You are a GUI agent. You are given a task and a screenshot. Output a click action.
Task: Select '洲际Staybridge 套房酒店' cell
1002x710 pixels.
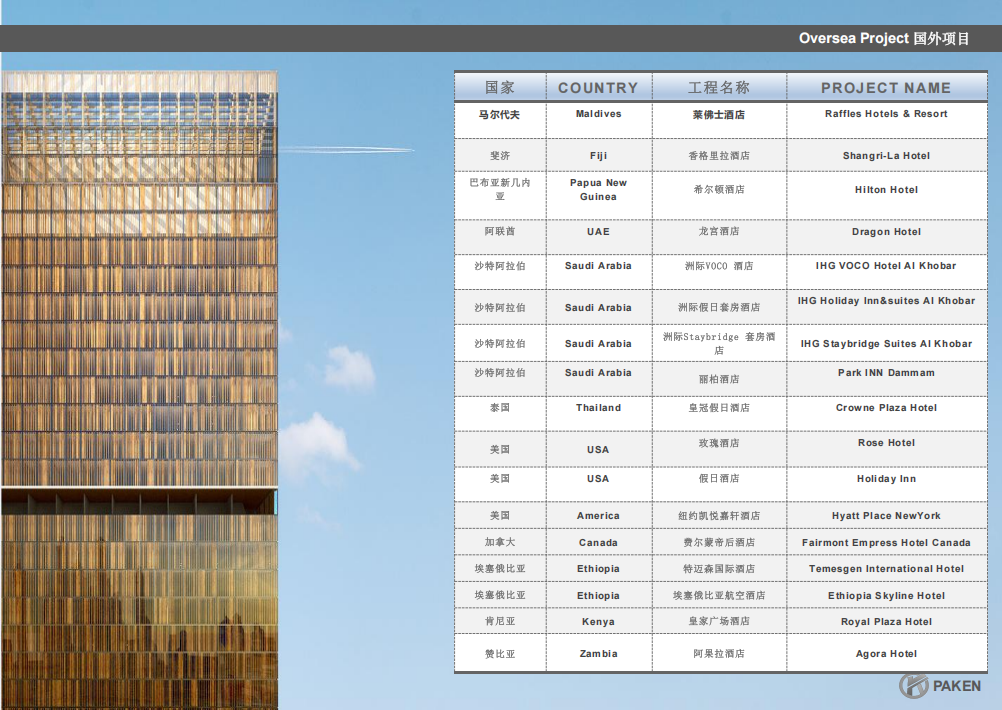coord(719,343)
